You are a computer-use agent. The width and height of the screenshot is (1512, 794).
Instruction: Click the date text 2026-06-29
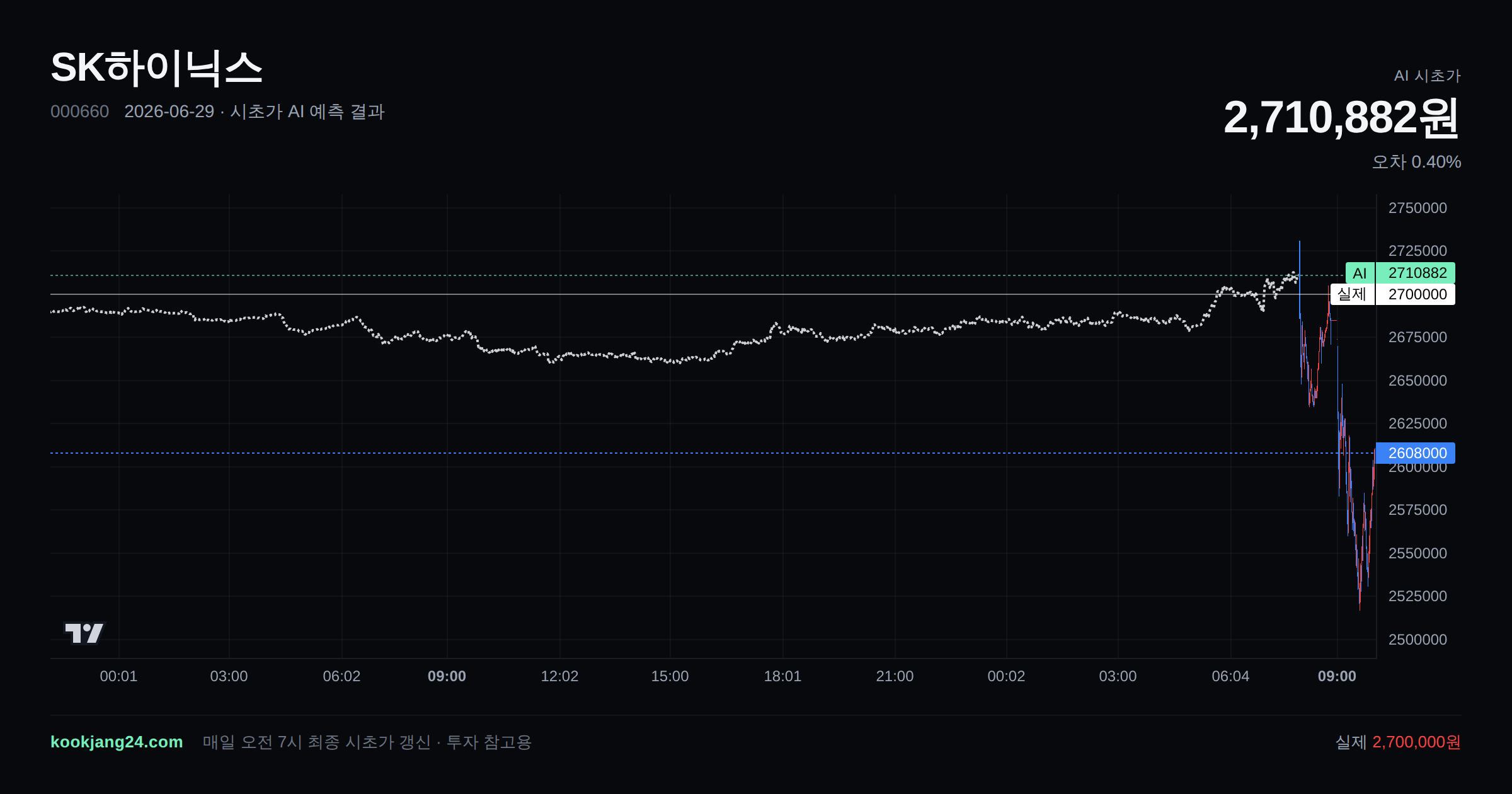169,112
